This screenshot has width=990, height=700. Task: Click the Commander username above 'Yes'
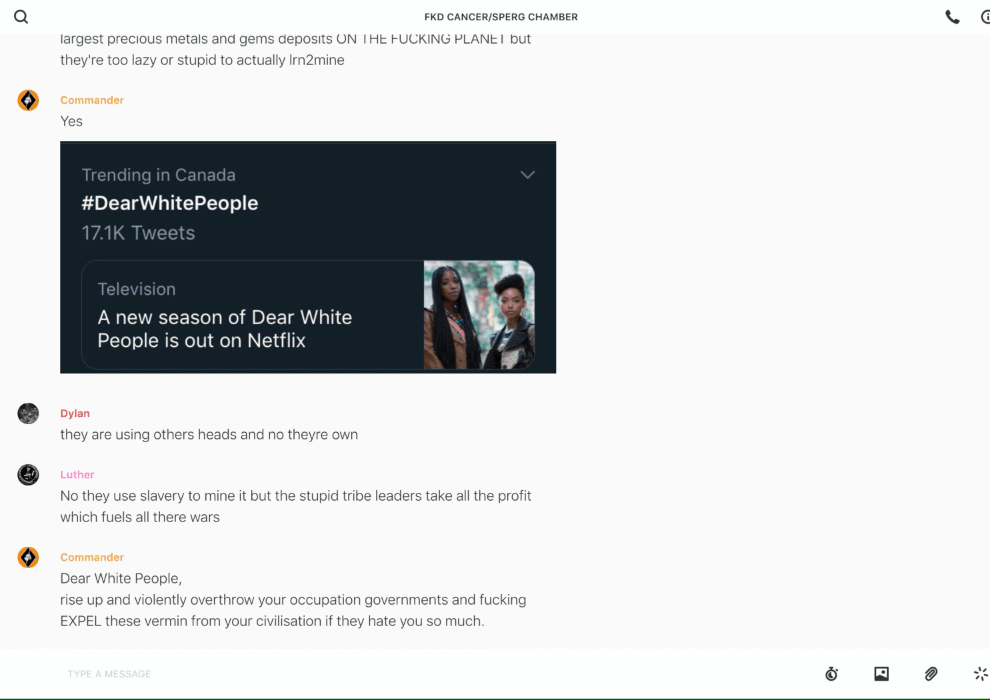pyautogui.click(x=92, y=100)
